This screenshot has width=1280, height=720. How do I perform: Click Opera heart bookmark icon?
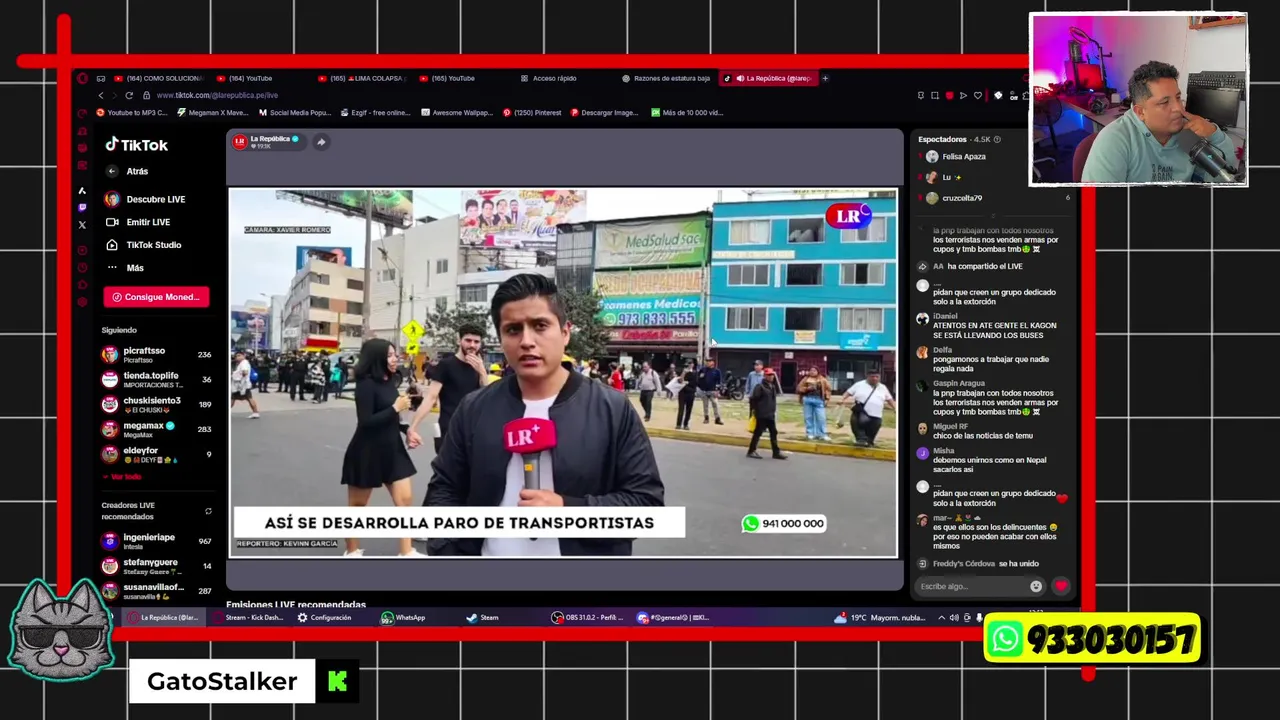(x=978, y=96)
